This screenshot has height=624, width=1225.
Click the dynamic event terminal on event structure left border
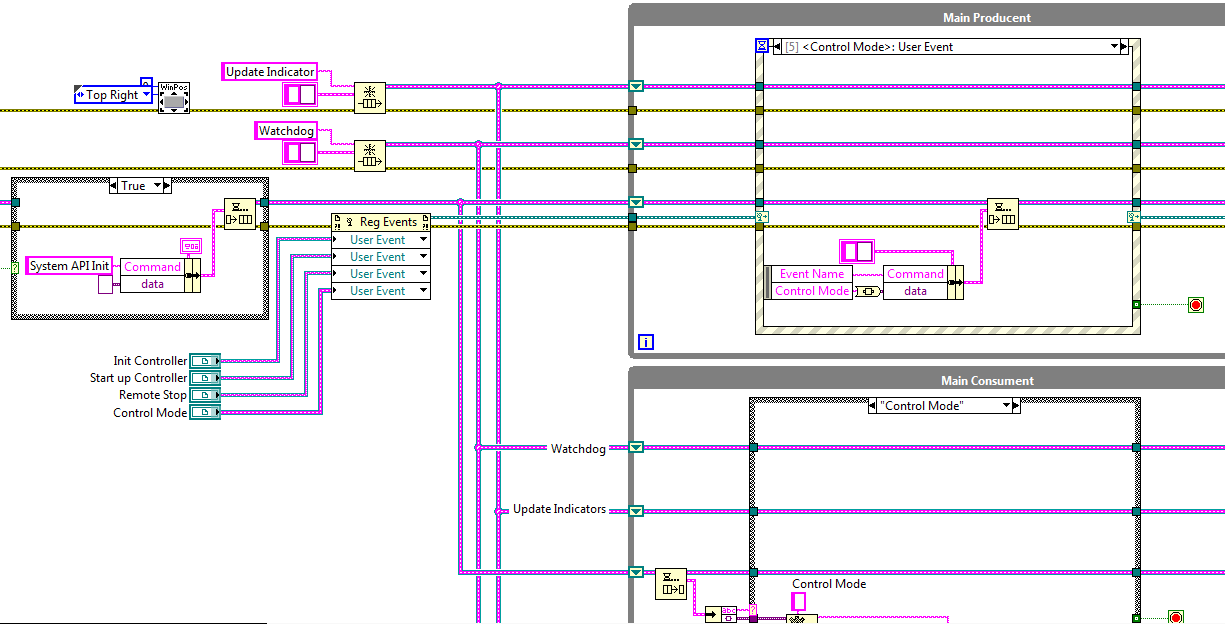pyautogui.click(x=762, y=216)
